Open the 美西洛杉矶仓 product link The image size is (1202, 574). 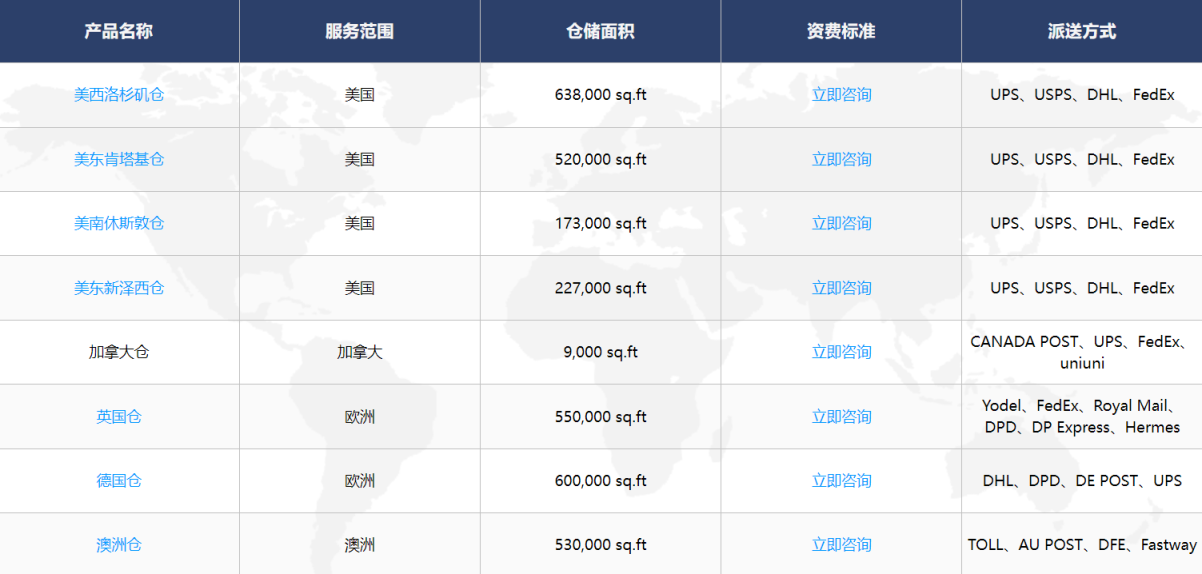[x=119, y=95]
